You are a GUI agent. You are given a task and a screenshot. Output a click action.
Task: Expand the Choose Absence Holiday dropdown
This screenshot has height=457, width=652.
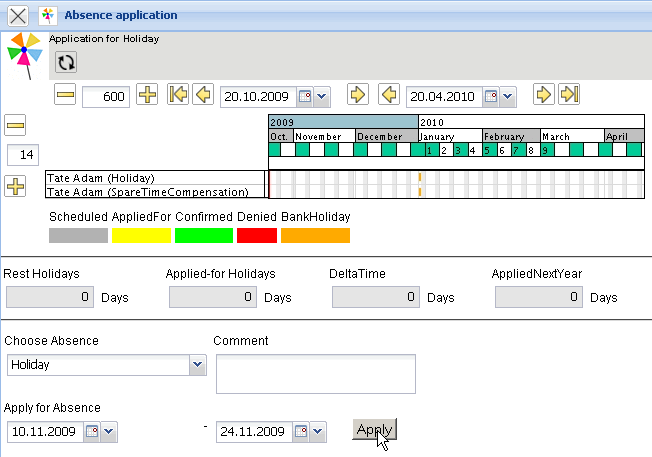tap(197, 366)
